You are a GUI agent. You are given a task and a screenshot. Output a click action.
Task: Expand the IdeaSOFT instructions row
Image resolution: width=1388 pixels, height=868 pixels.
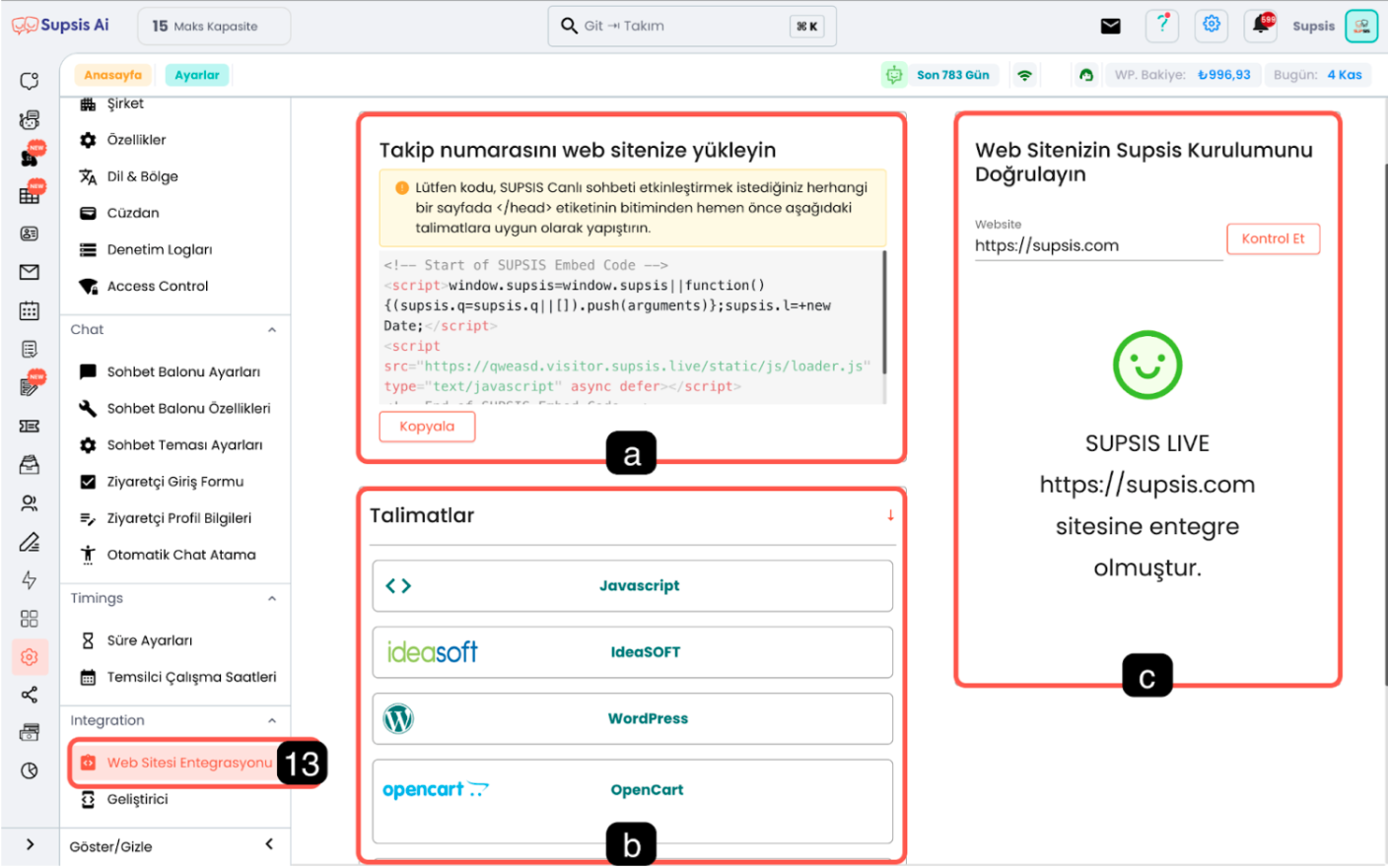(632, 652)
